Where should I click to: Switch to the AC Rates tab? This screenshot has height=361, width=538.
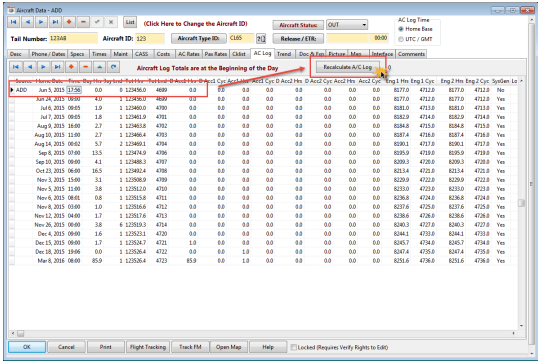tap(189, 54)
